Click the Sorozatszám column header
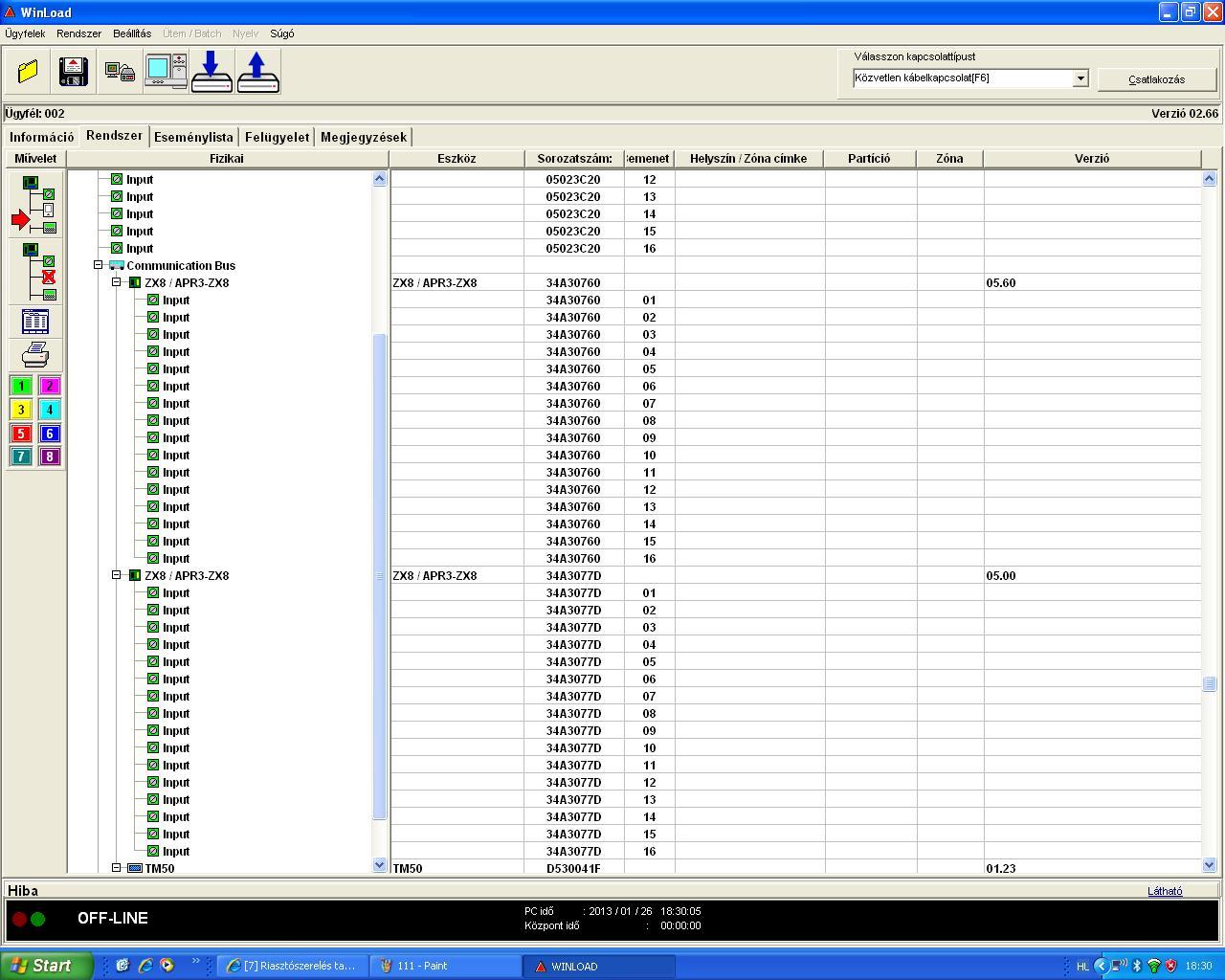The image size is (1225, 980). pyautogui.click(x=574, y=159)
